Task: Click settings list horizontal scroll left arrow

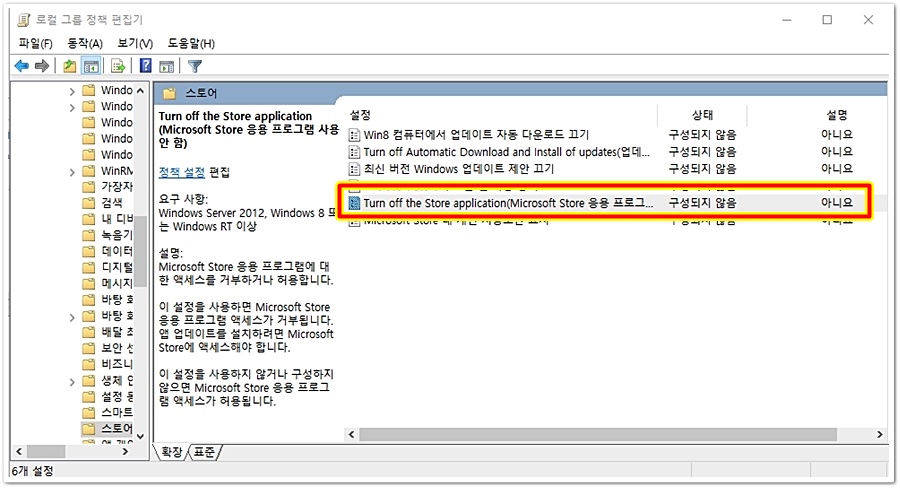Action: click(351, 435)
